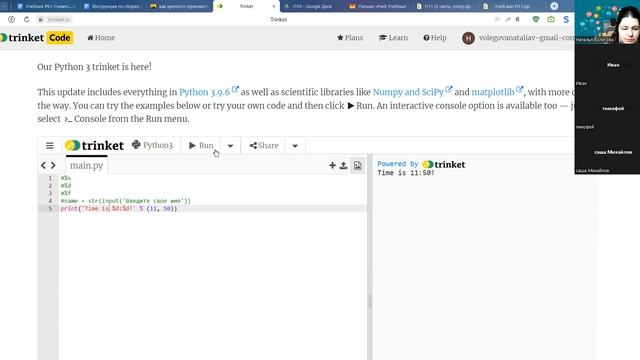Image resolution: width=640 pixels, height=360 pixels.
Task: Bookmark this page with the bookmark icon
Action: 518,19
